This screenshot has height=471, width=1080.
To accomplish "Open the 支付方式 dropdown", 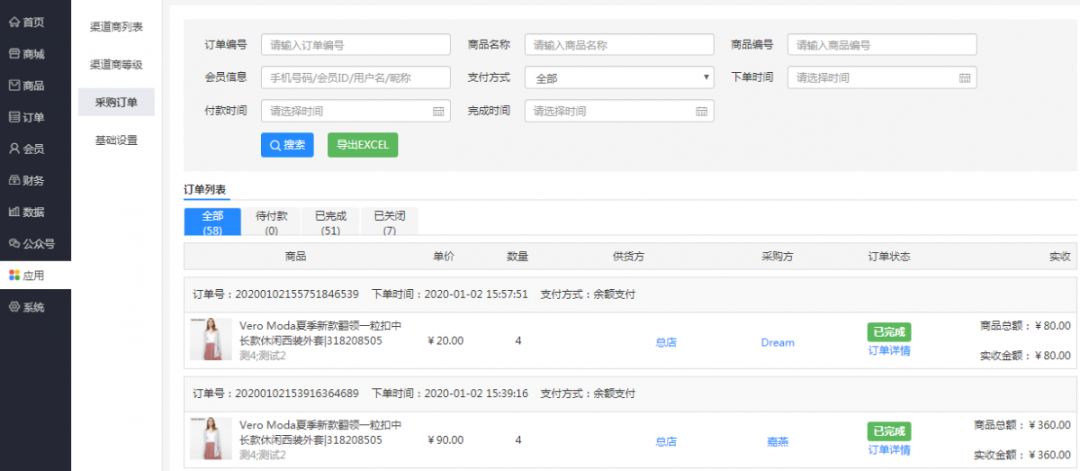I will 619,78.
